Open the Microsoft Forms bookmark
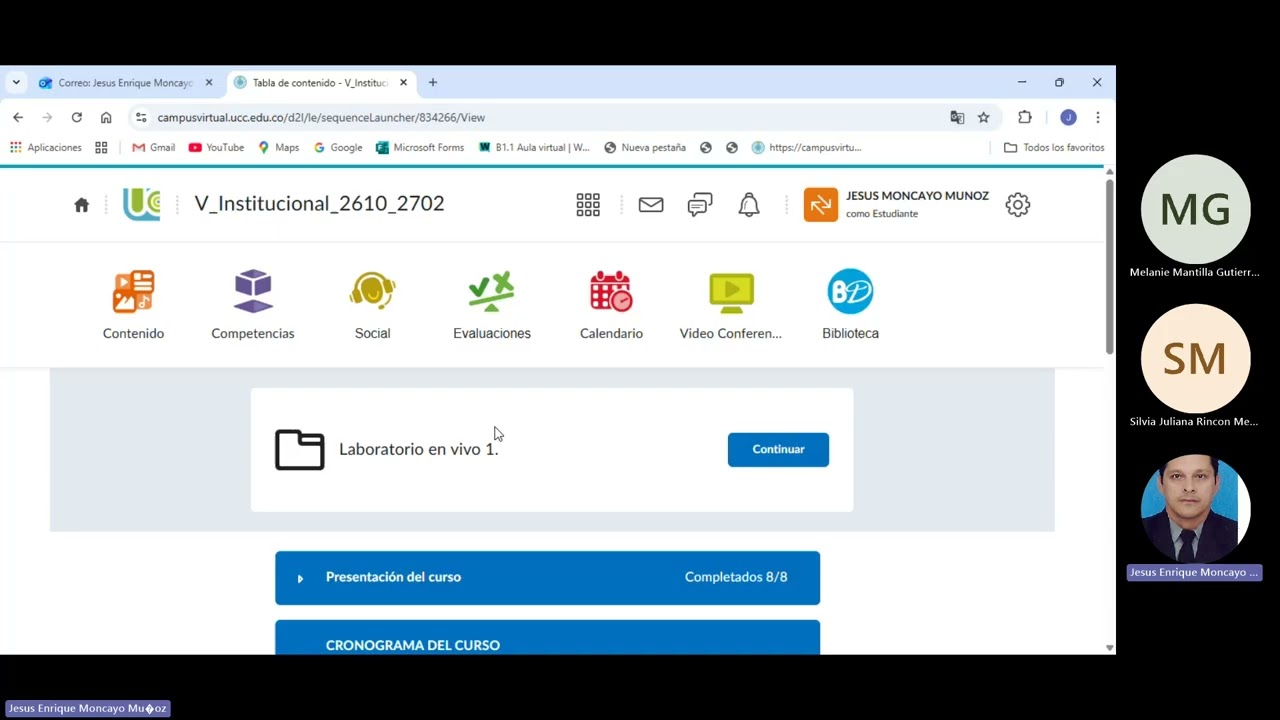1280x720 pixels. 420,147
